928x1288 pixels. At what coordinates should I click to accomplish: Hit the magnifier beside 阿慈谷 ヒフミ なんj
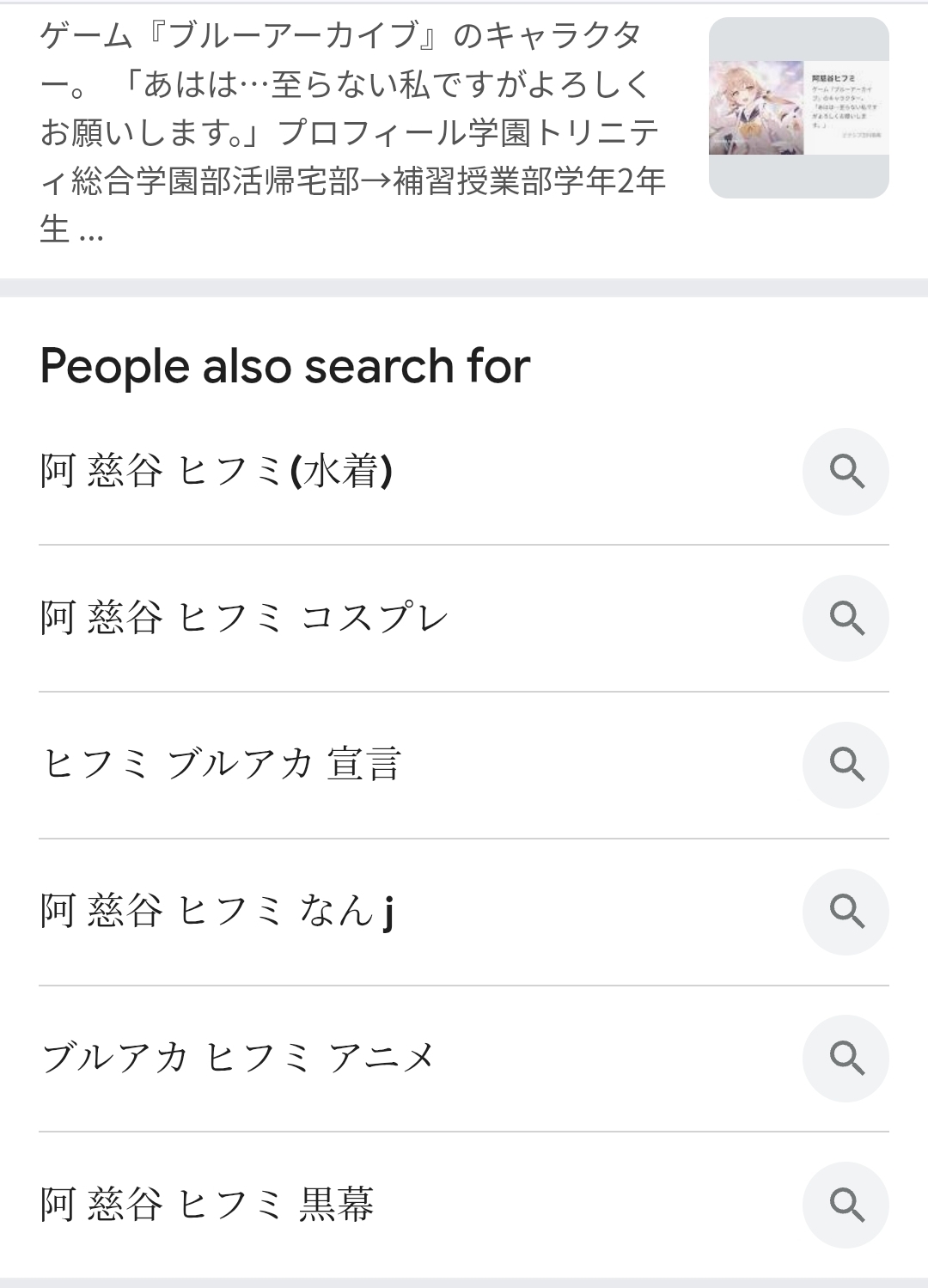pyautogui.click(x=846, y=911)
